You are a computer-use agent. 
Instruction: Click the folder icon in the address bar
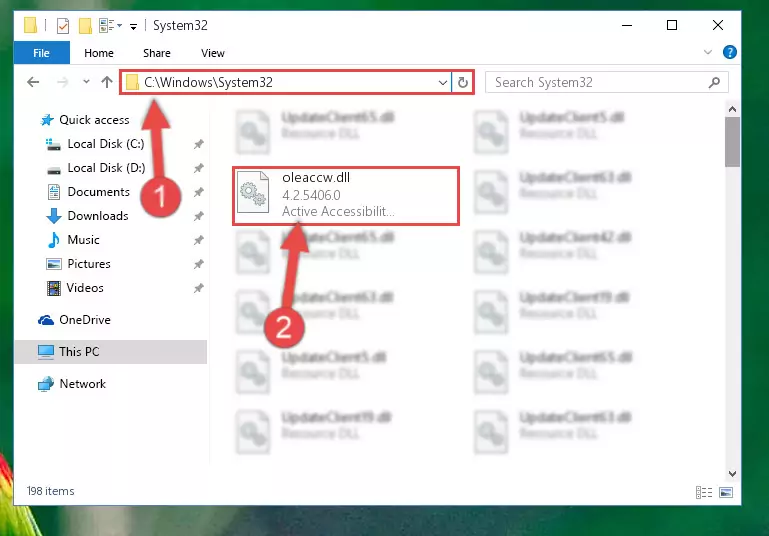click(x=132, y=82)
